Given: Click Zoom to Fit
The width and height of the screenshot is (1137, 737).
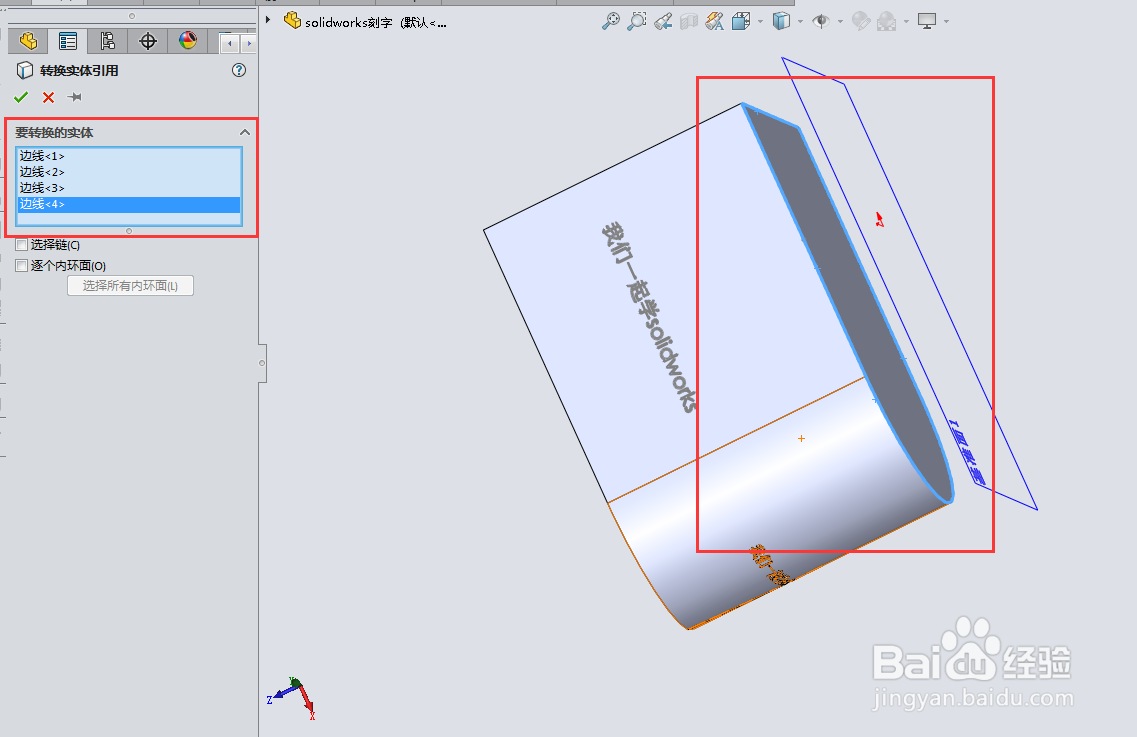Looking at the screenshot, I should [x=611, y=21].
